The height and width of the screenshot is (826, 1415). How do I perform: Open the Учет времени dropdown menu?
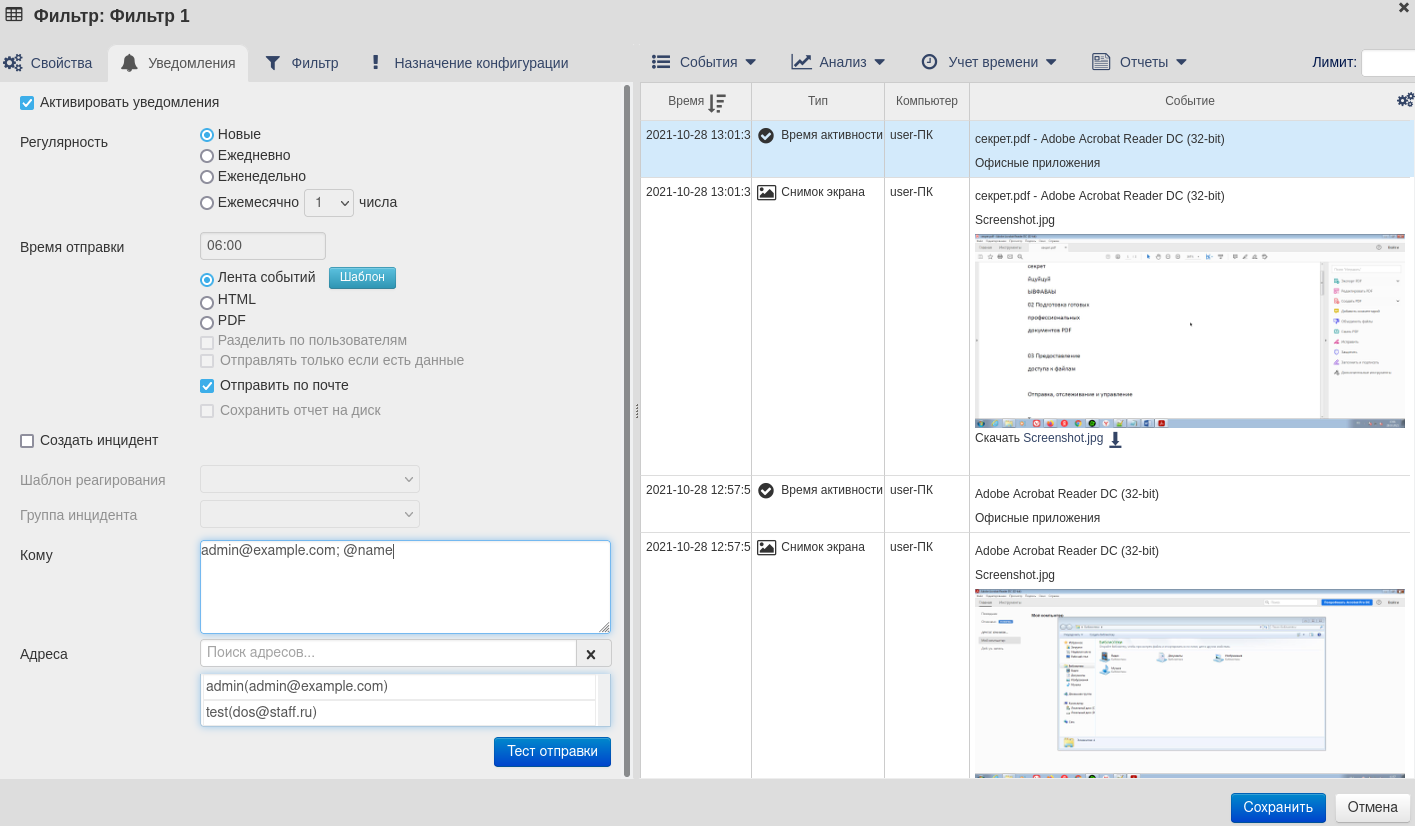tap(988, 62)
